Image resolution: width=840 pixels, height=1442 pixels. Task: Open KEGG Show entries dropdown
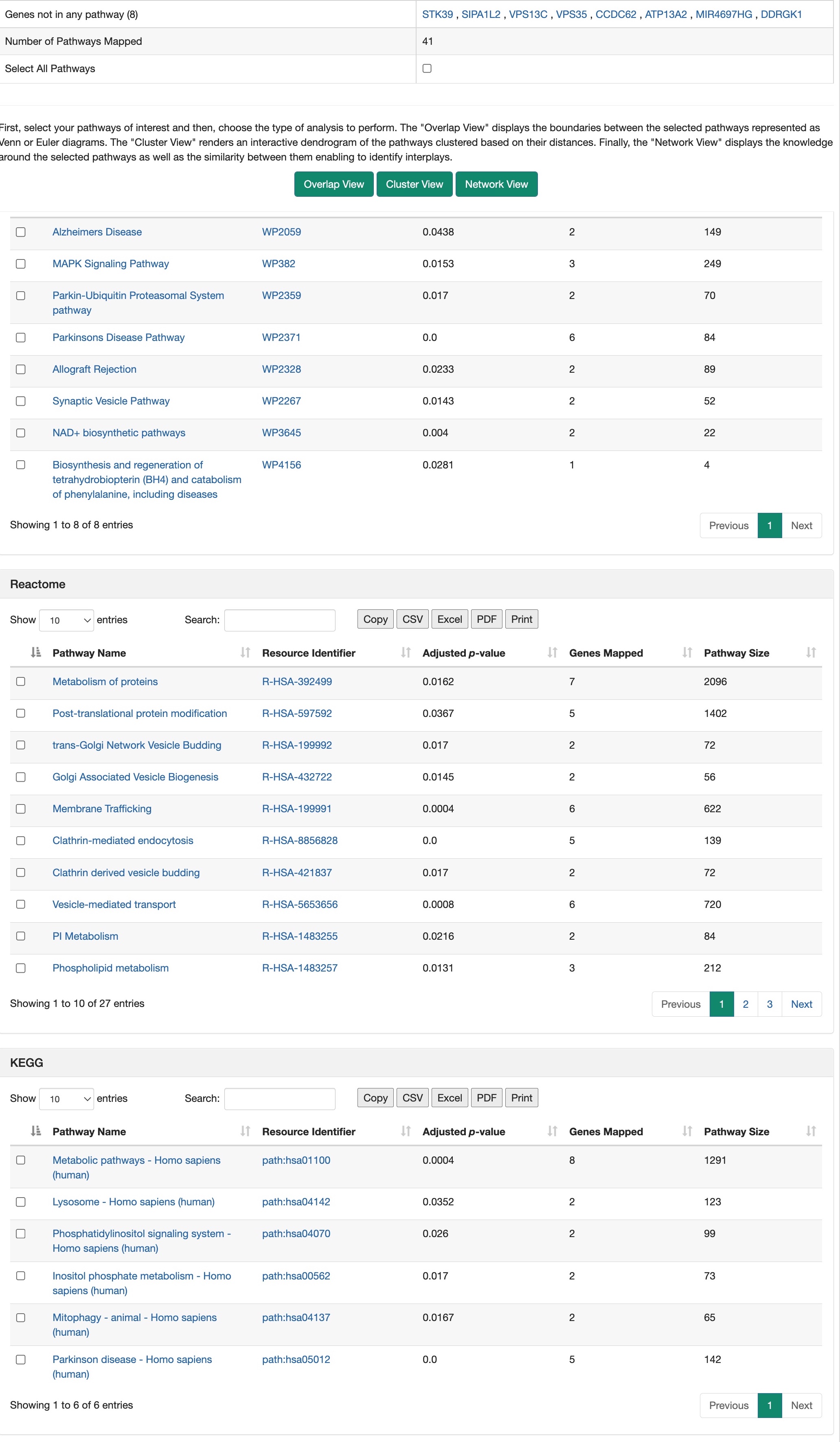(x=66, y=1099)
